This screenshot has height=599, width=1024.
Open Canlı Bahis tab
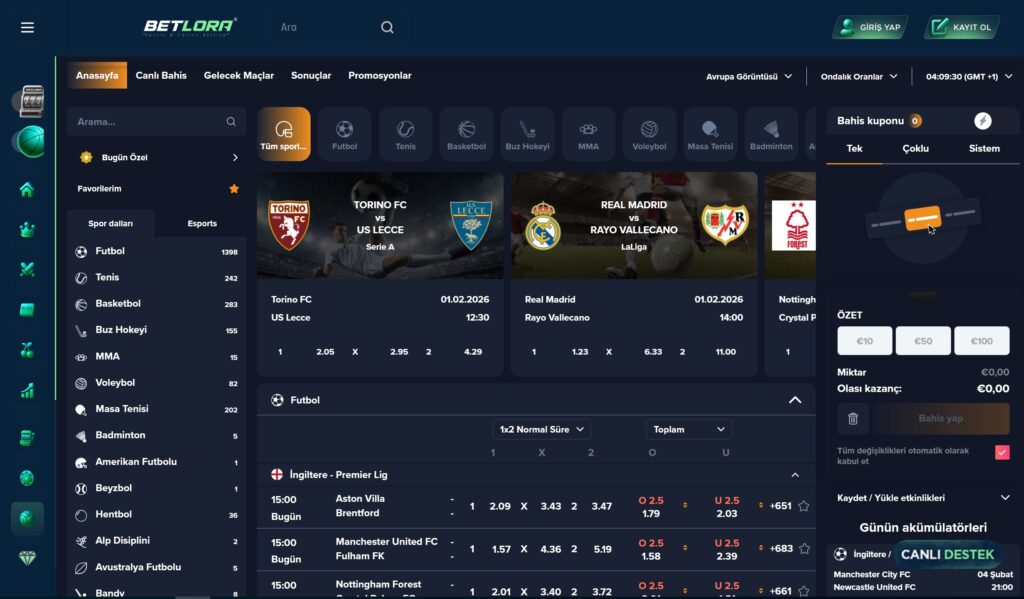pos(161,76)
